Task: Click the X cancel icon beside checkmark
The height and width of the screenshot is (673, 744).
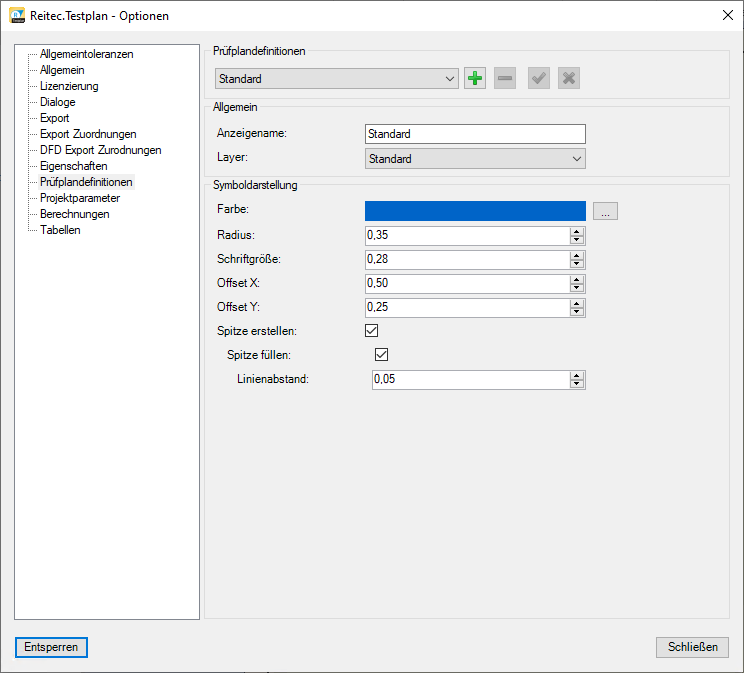Action: point(569,79)
